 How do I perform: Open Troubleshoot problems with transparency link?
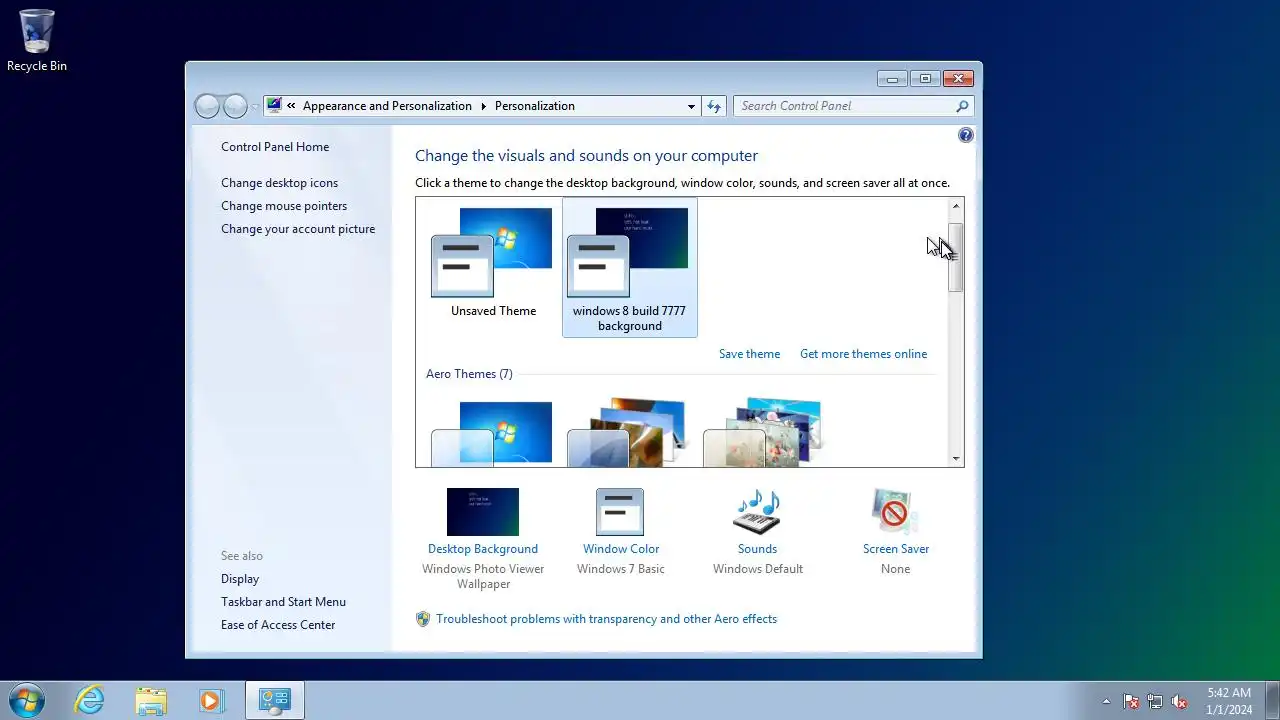(x=606, y=619)
